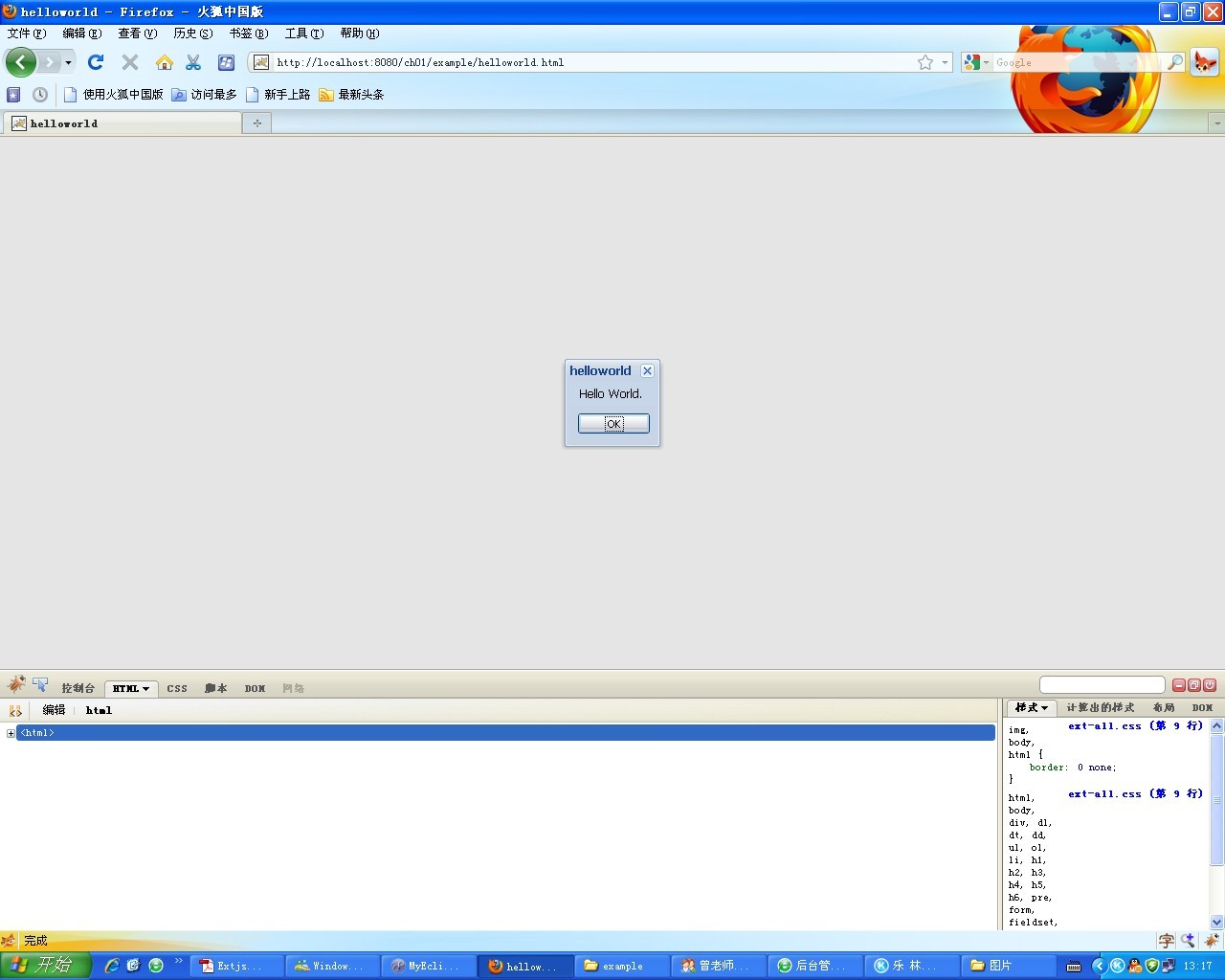Click the html breadcrumb in Firebug
This screenshot has width=1225, height=980.
pyautogui.click(x=99, y=710)
